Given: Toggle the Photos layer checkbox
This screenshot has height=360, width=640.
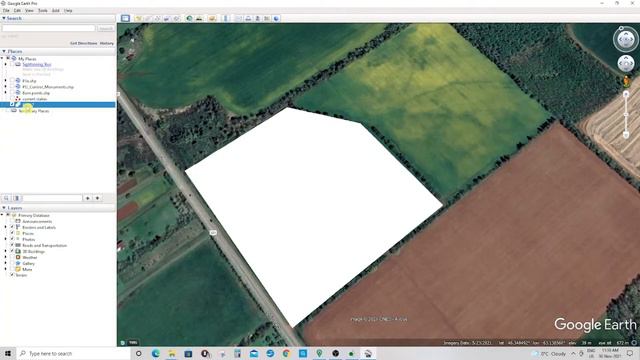Looking at the screenshot, I should (12, 239).
